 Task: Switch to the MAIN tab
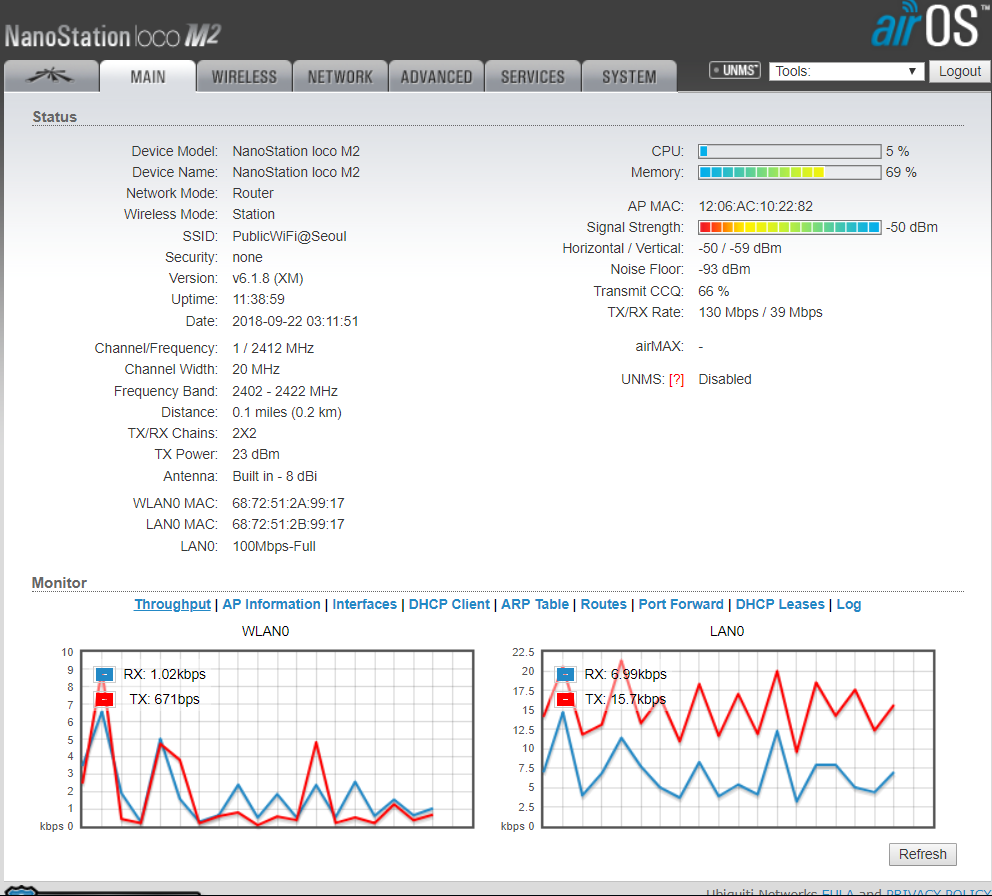point(148,77)
